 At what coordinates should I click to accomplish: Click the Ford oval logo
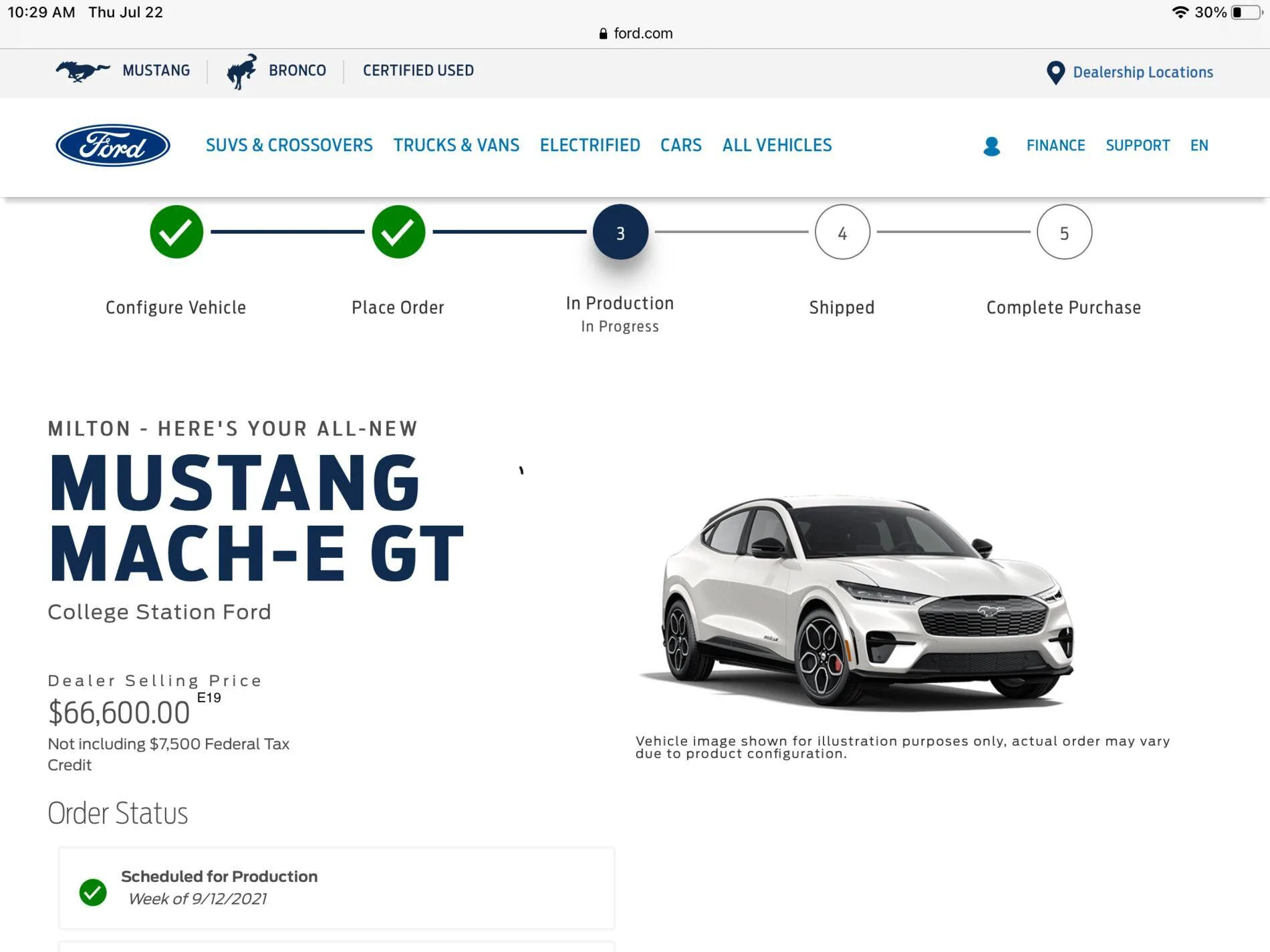[113, 145]
